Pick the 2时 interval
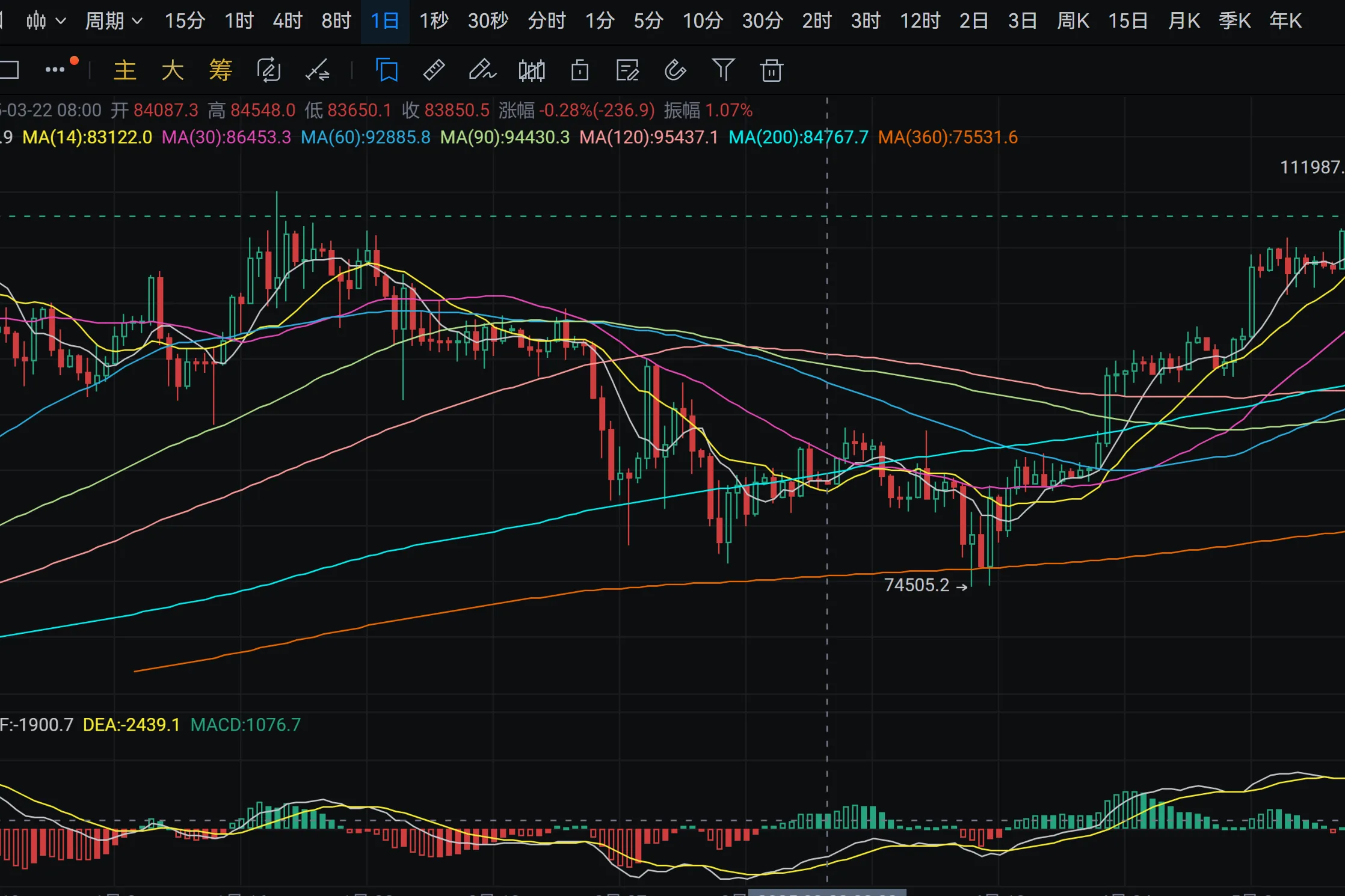The width and height of the screenshot is (1345, 896). 817,21
